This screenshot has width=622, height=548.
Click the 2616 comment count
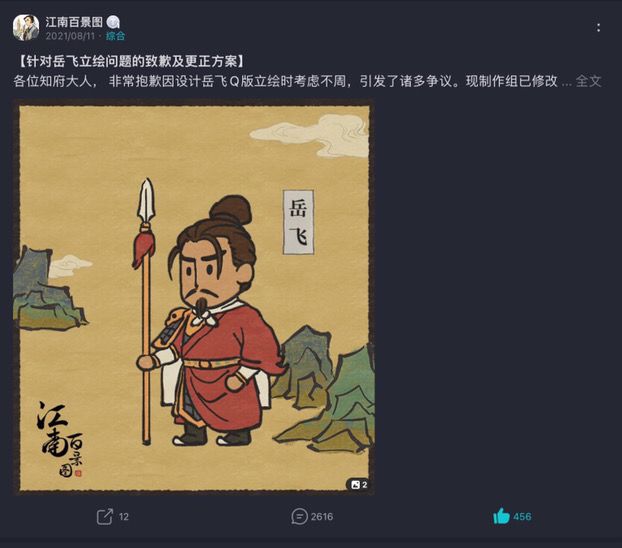click(x=322, y=517)
